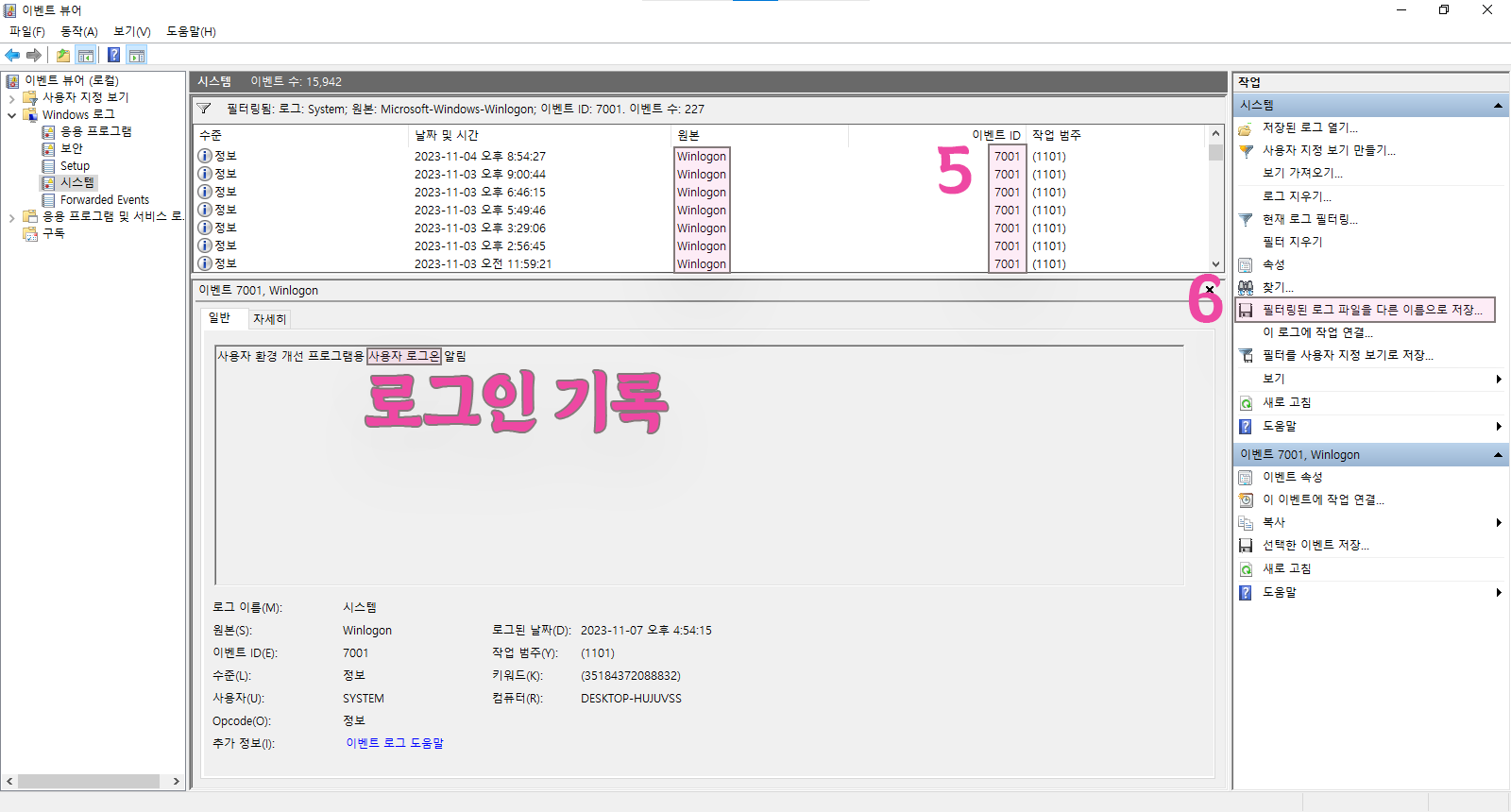Click 사용자 지정 보기 만들기 action

click(x=1329, y=150)
